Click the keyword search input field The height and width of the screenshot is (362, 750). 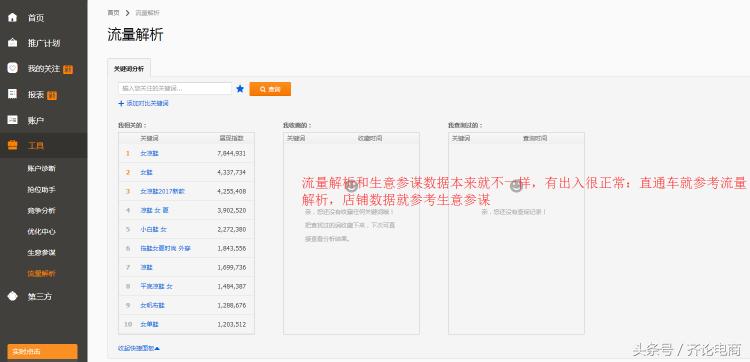[175, 88]
